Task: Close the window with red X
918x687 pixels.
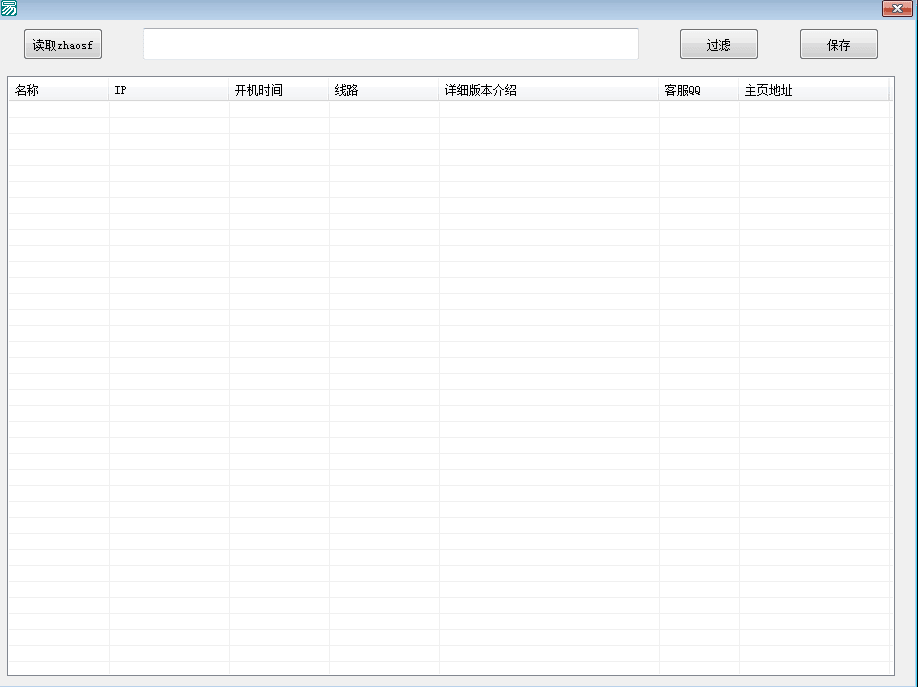Action: click(896, 9)
